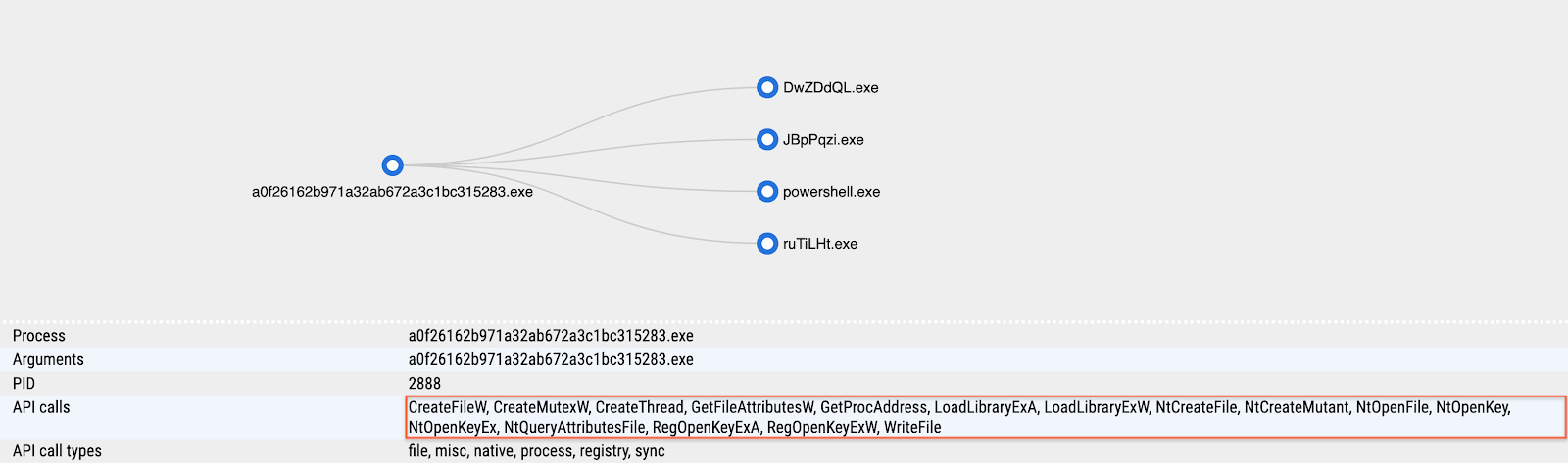Click the Arguments row label
The height and width of the screenshot is (466, 1568).
(x=48, y=359)
